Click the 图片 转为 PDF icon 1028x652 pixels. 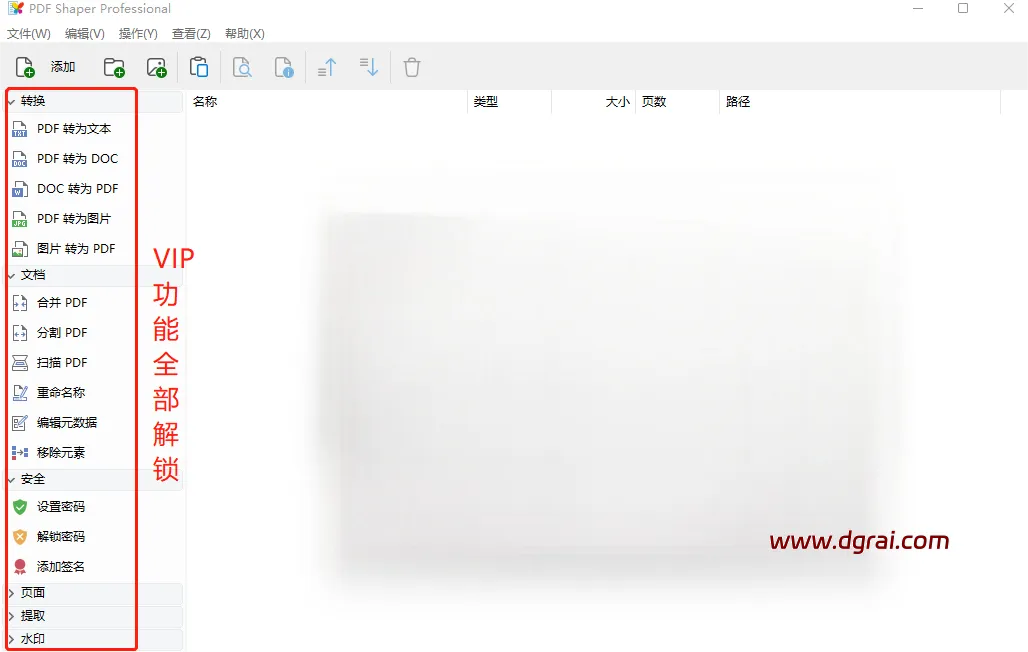click(x=20, y=249)
